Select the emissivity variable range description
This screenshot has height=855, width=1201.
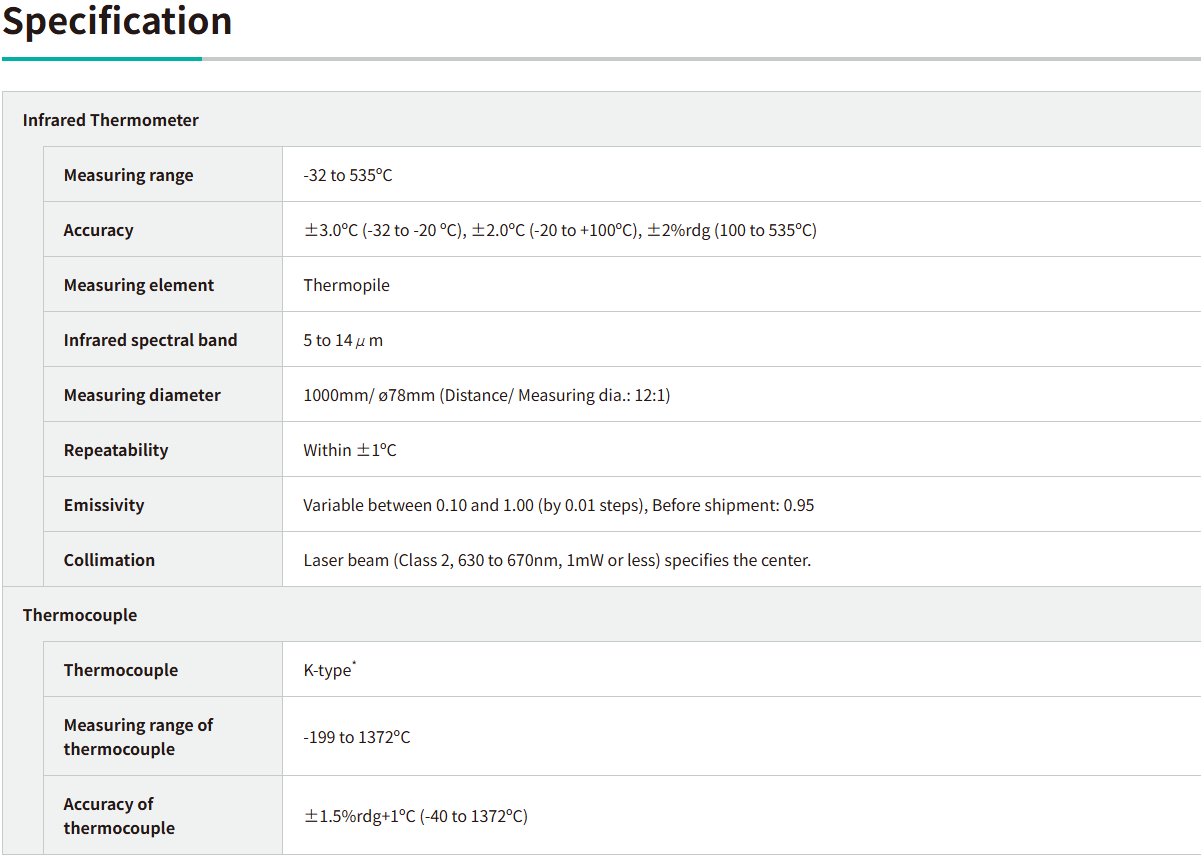[559, 505]
